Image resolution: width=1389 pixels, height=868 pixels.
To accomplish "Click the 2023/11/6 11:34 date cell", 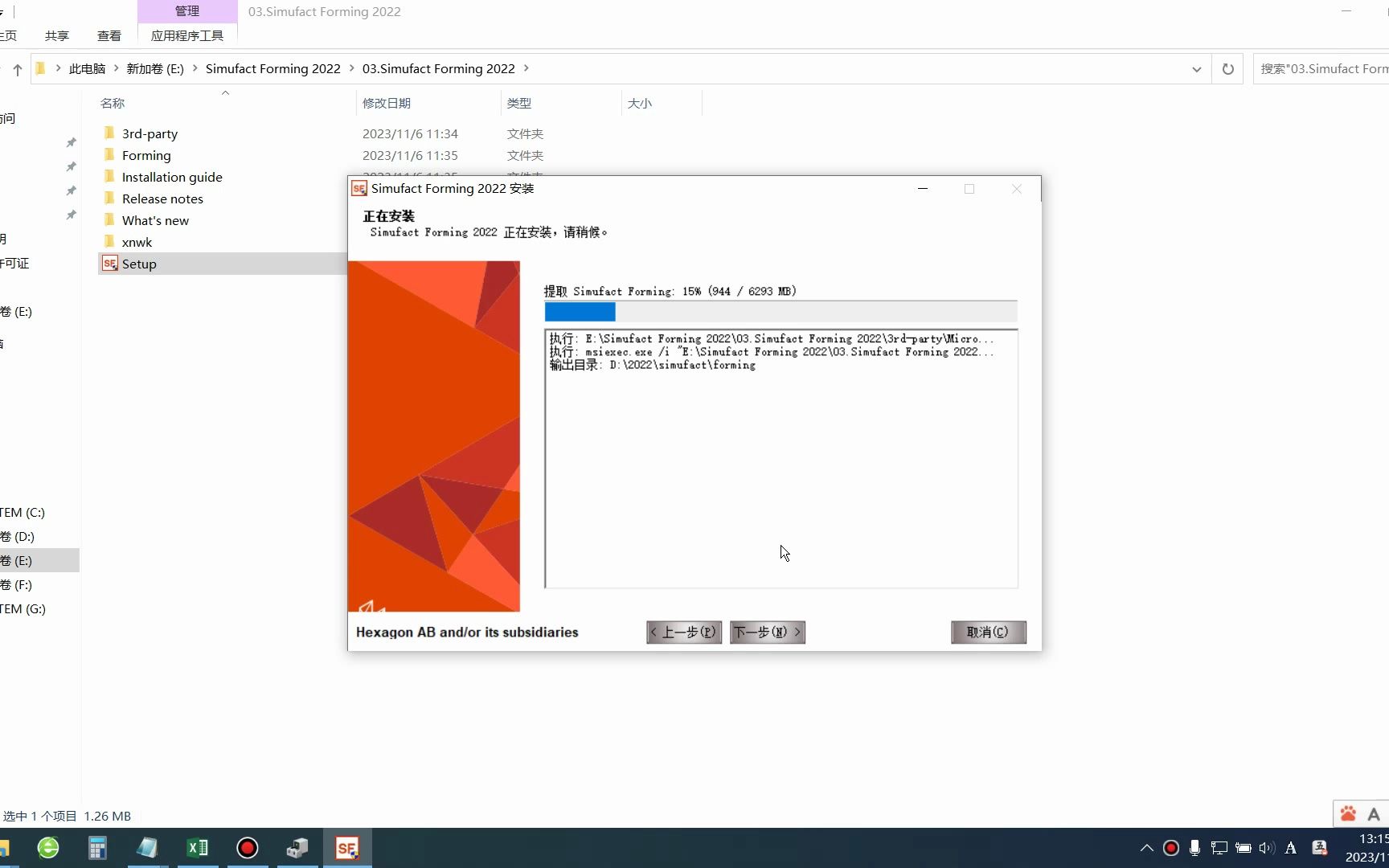I will 410,133.
